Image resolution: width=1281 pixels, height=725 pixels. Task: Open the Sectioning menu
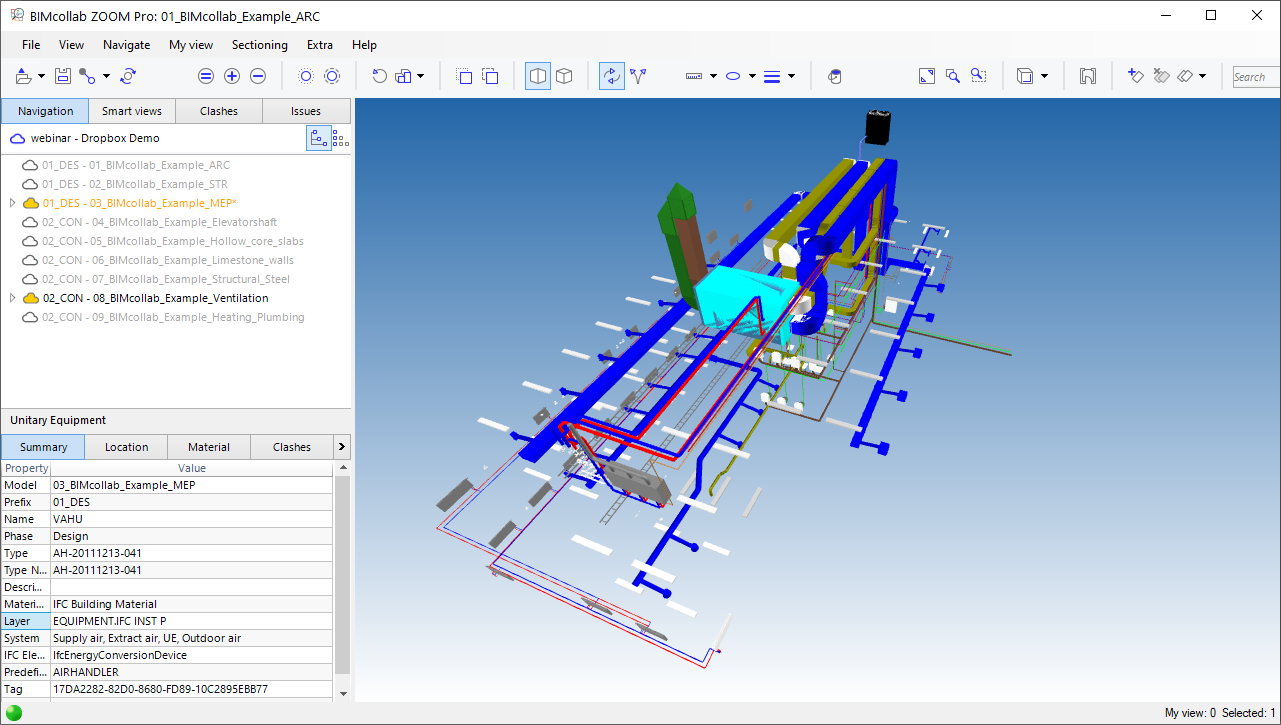coord(260,45)
